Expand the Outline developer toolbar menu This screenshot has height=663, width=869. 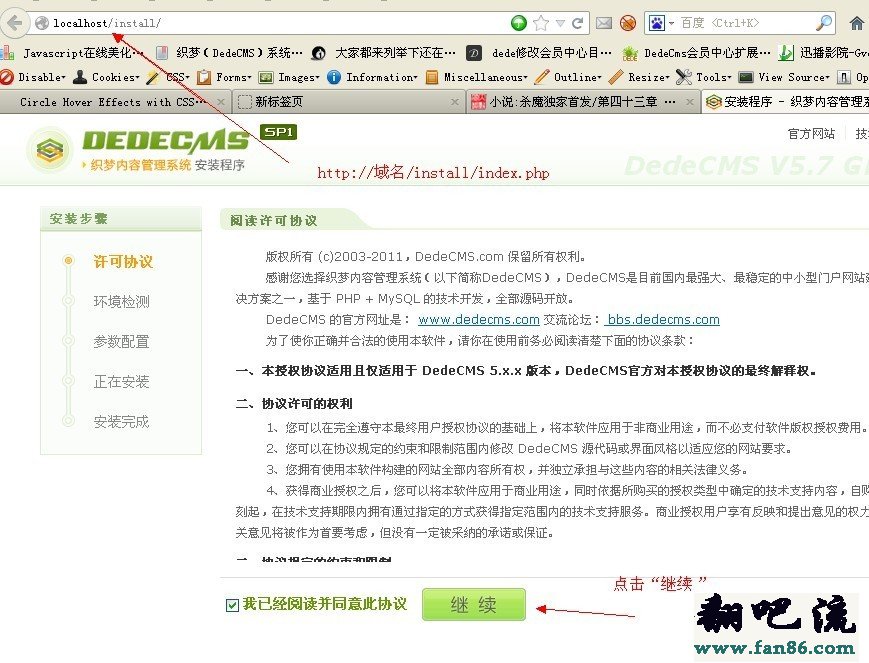click(568, 77)
